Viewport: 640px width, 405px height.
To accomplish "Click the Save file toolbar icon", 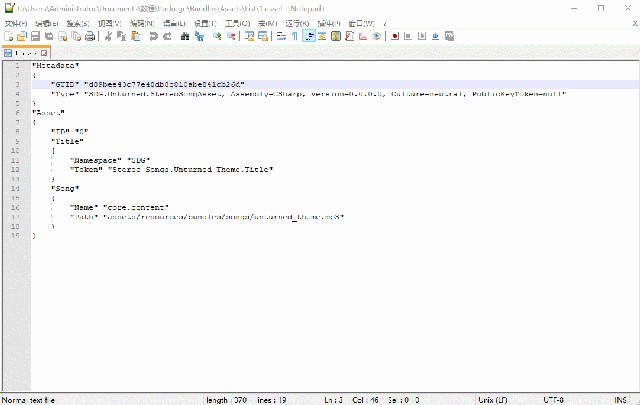I will [x=34, y=36].
